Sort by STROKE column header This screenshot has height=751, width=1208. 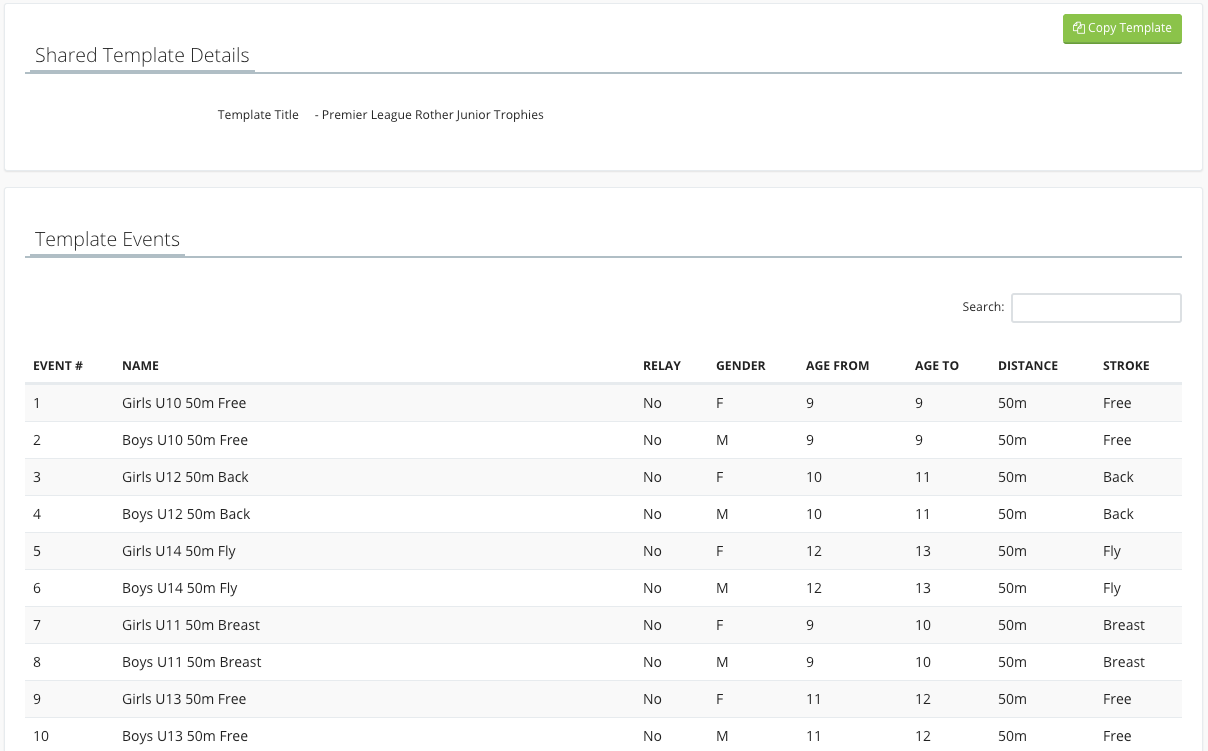click(x=1126, y=366)
